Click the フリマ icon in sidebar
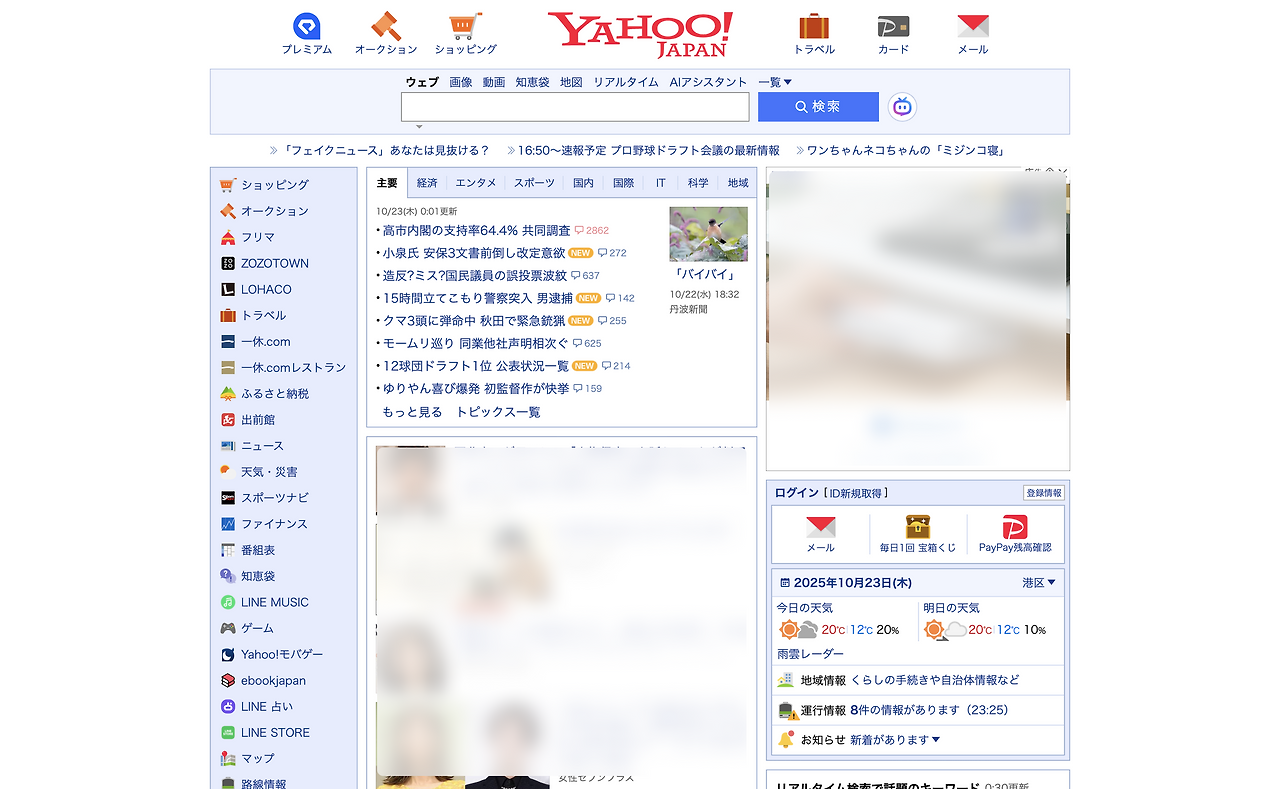The image size is (1280, 789). coord(228,237)
